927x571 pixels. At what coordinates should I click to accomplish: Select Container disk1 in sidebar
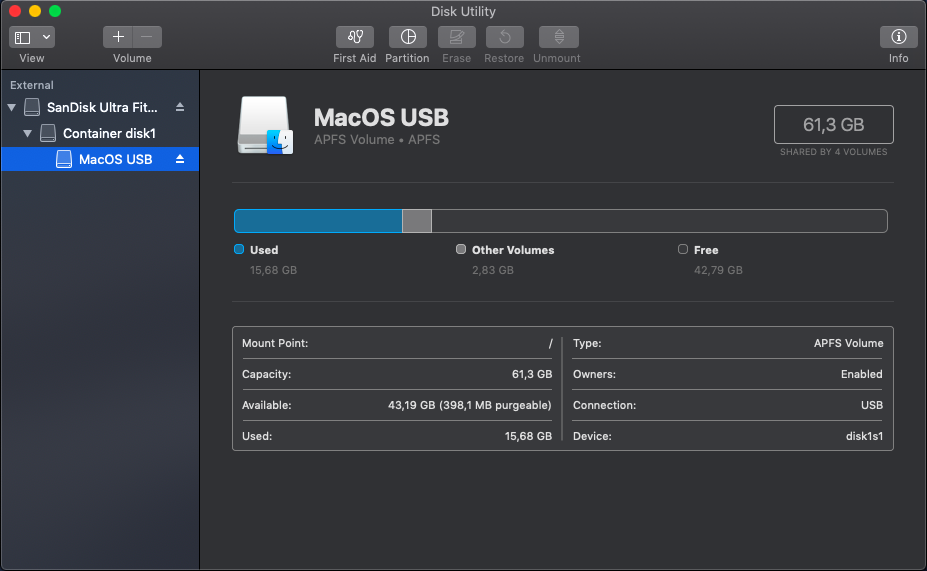(109, 133)
